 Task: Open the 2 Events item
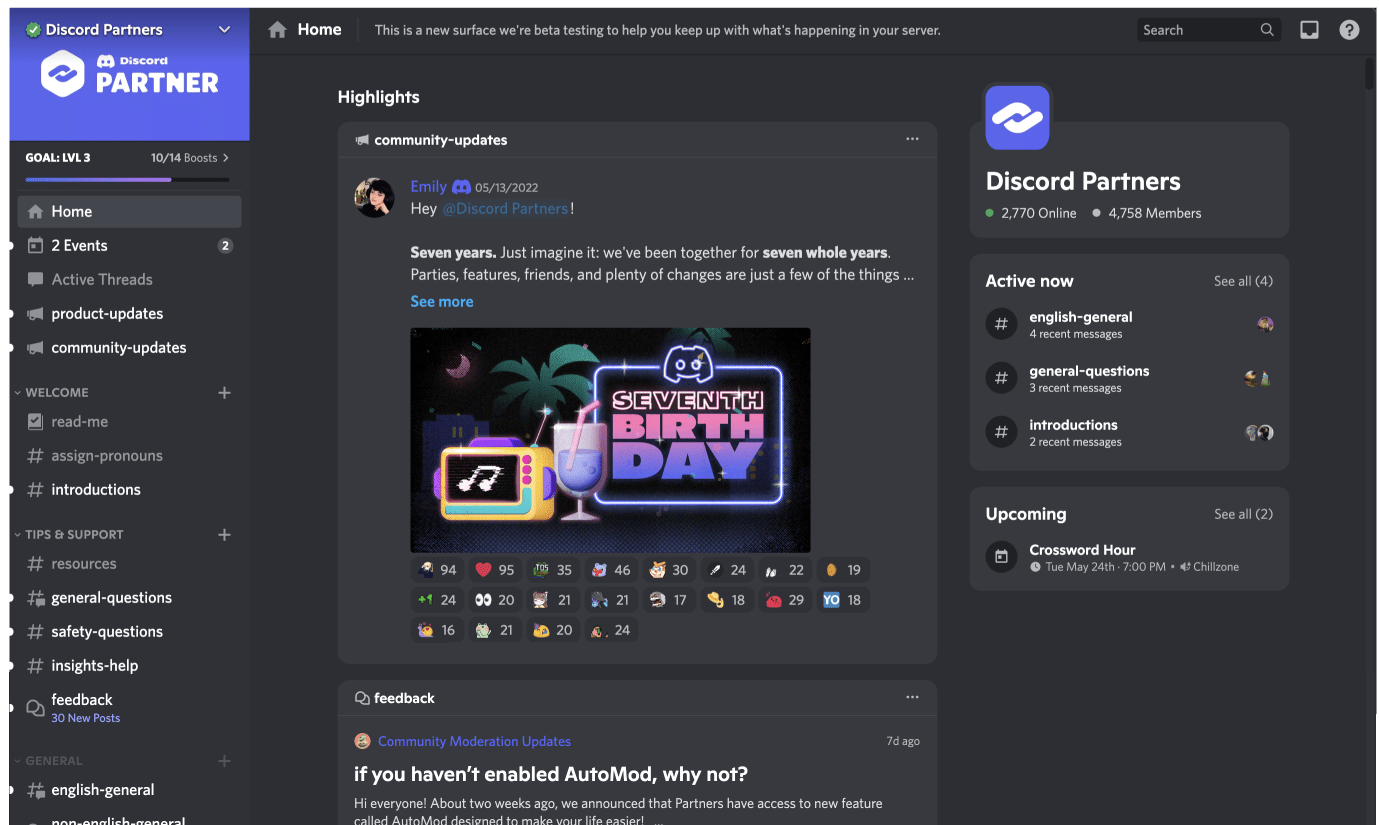[x=129, y=246]
